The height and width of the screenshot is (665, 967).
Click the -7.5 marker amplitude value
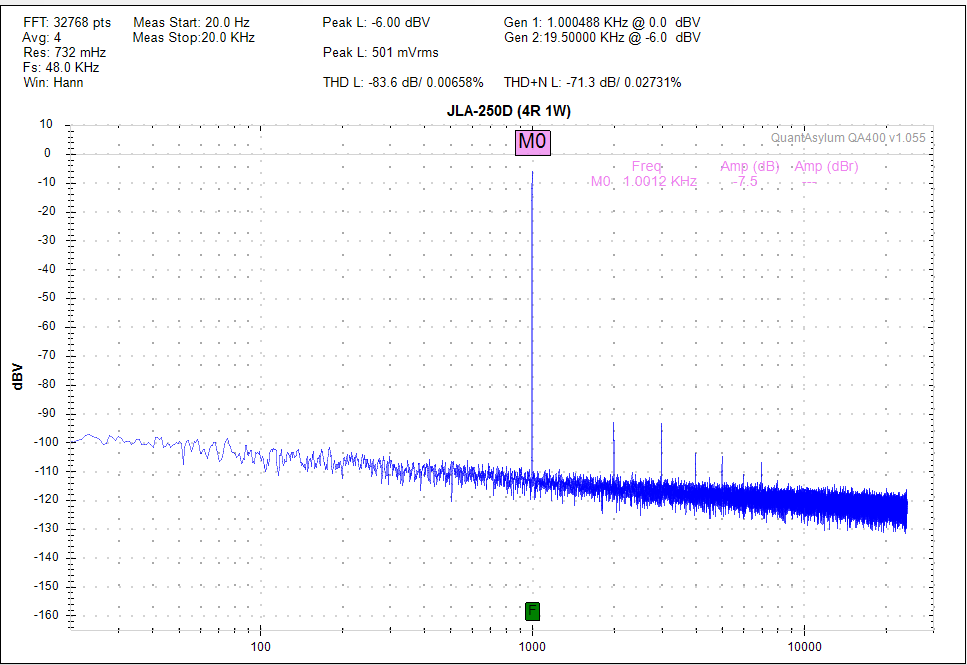point(744,181)
